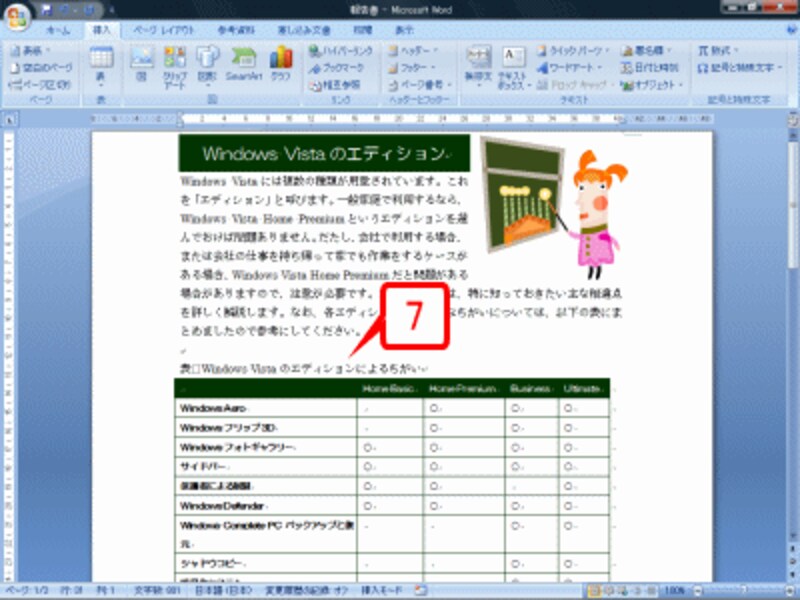Open the 図形 shapes gallery

tap(207, 66)
